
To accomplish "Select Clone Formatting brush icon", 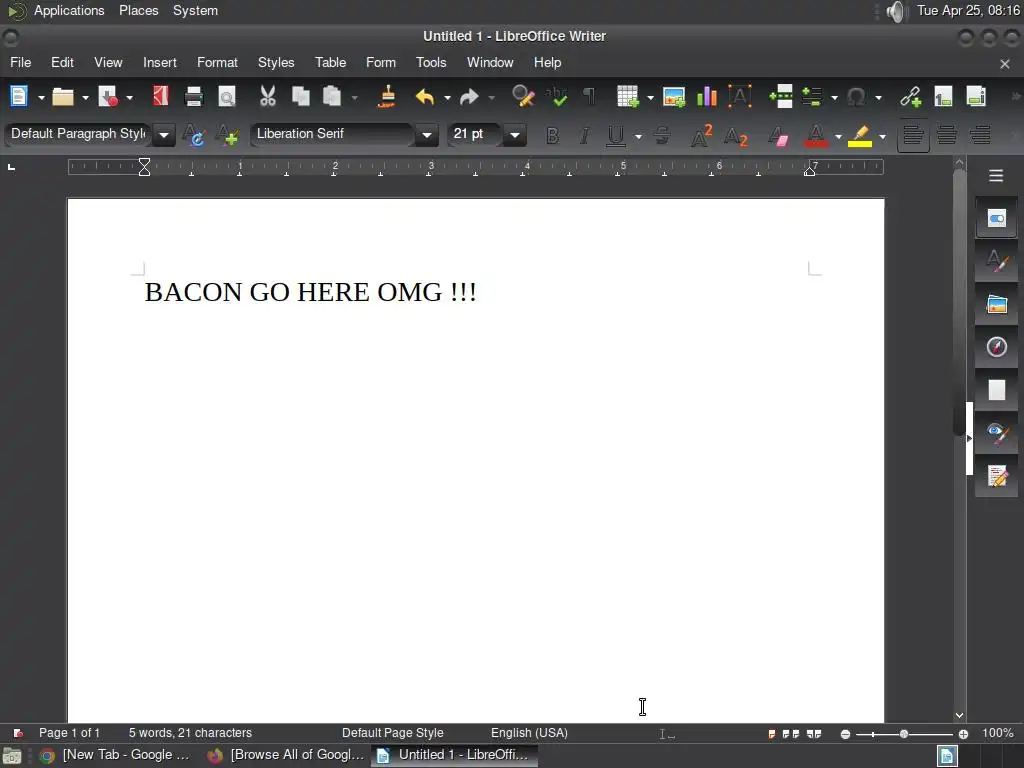I will [x=387, y=97].
